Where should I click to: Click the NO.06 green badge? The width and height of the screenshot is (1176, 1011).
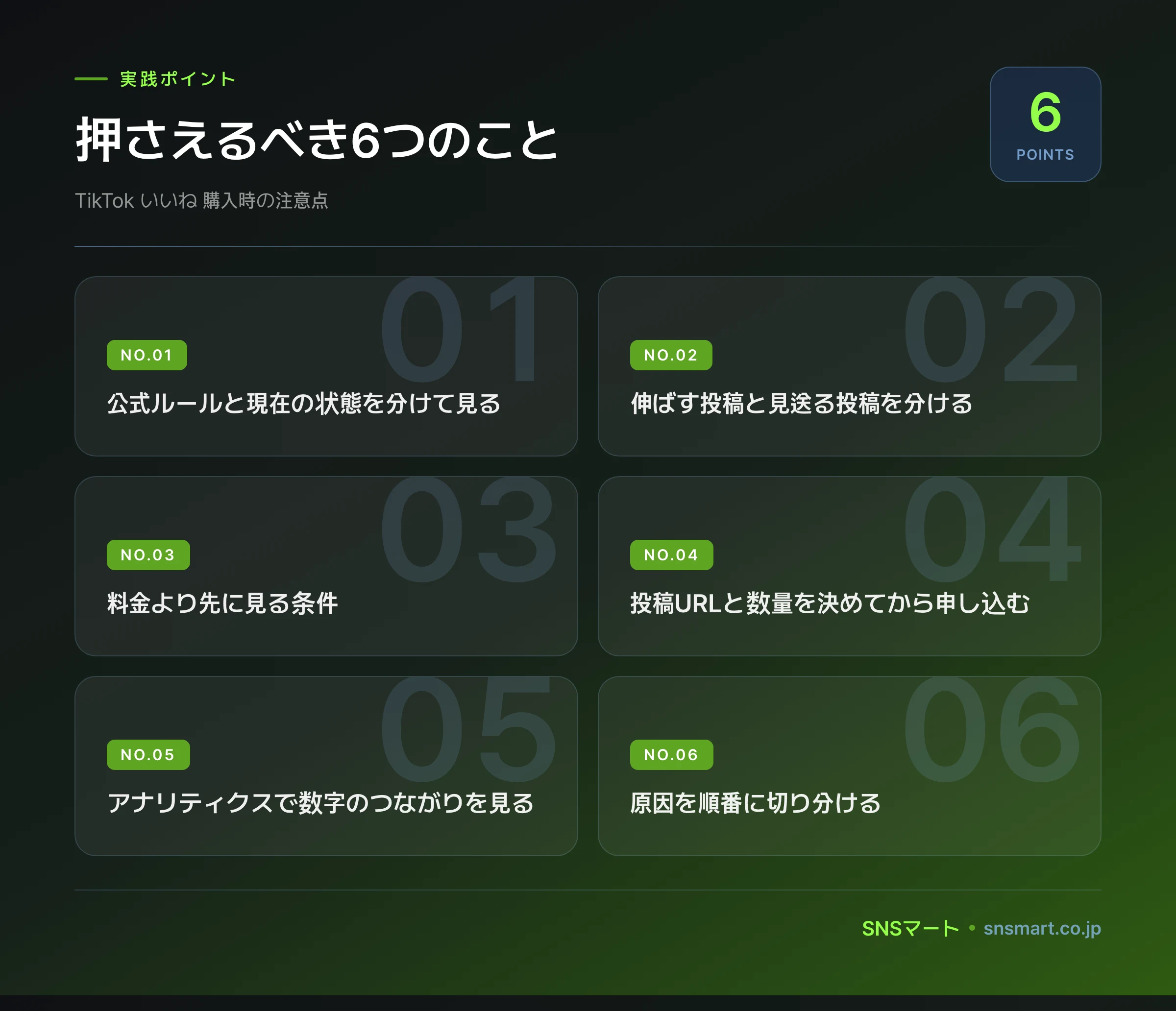coord(671,754)
